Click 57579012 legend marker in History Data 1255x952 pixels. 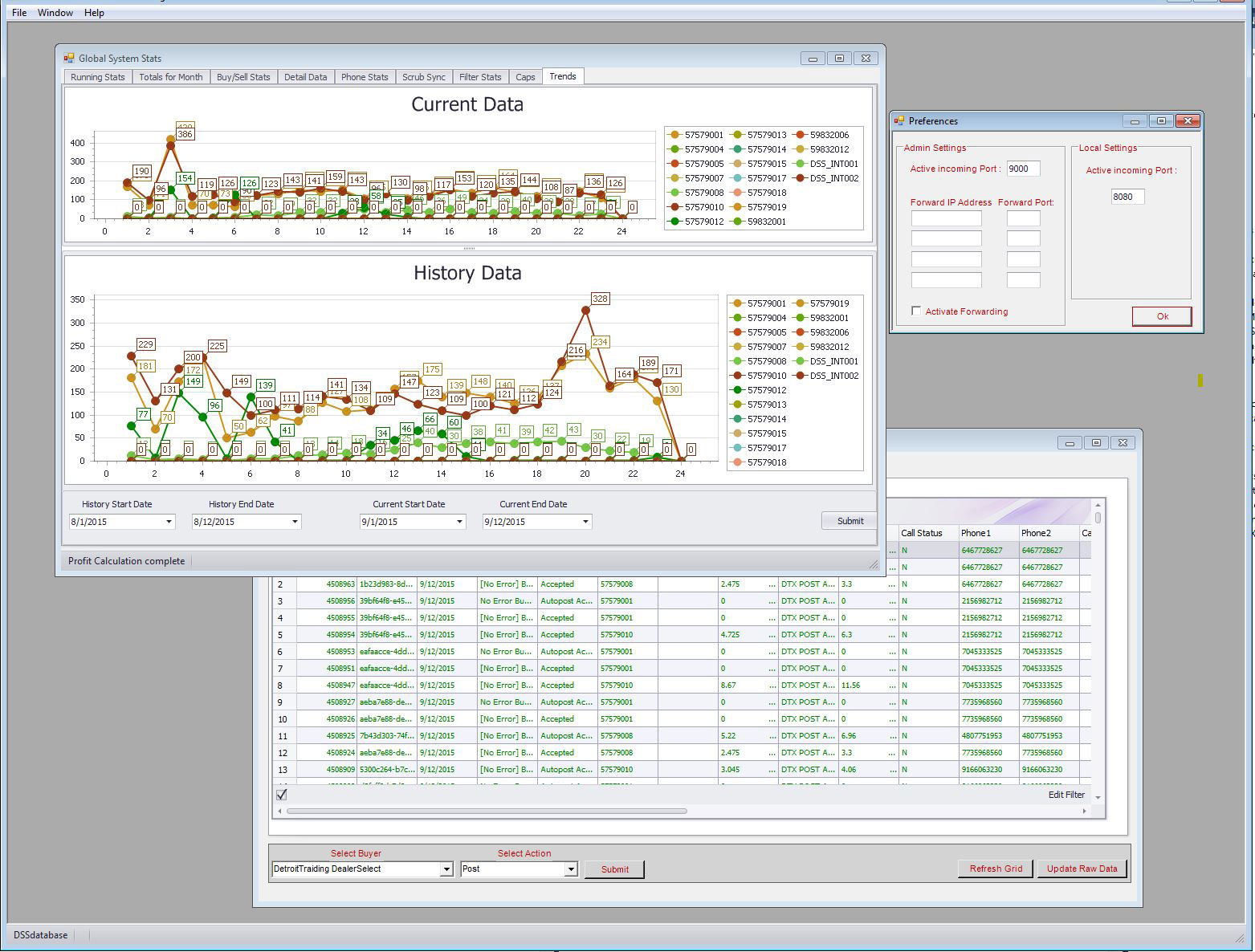coord(737,390)
